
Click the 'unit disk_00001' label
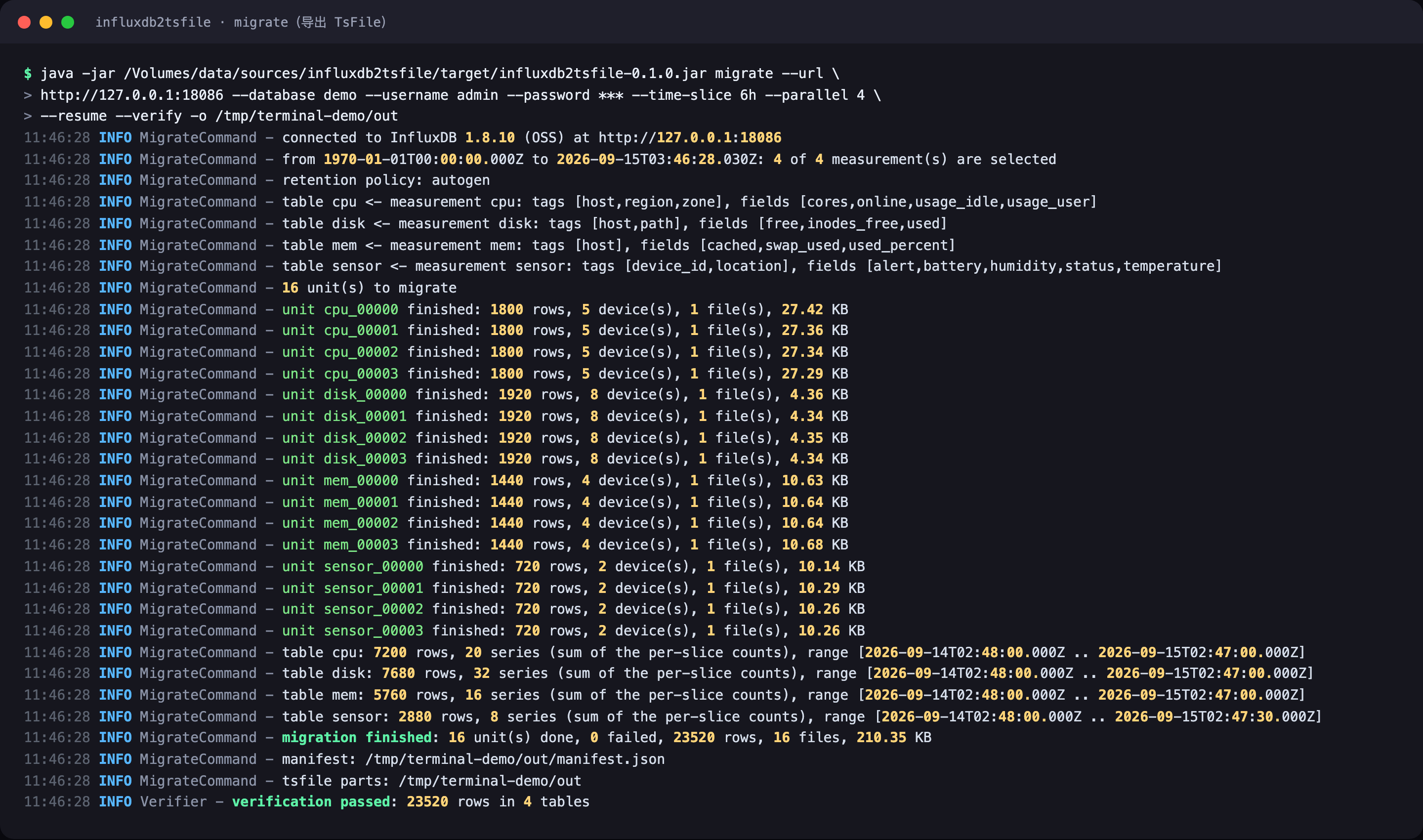click(344, 416)
